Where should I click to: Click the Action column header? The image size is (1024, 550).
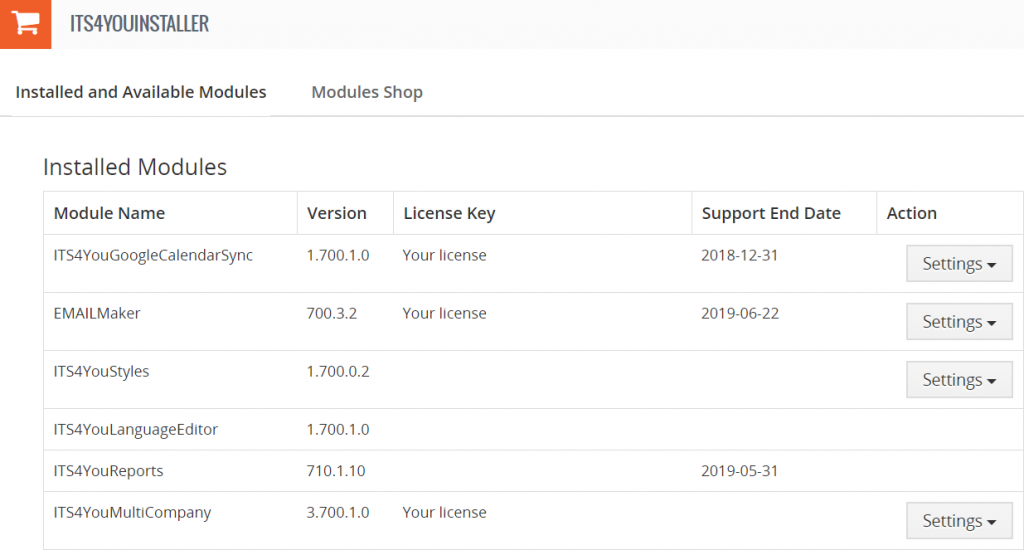(x=912, y=214)
